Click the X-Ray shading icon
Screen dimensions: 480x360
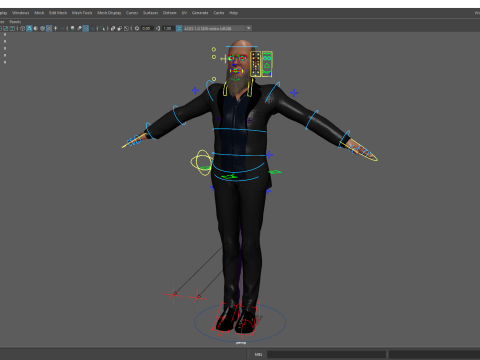coord(113,28)
